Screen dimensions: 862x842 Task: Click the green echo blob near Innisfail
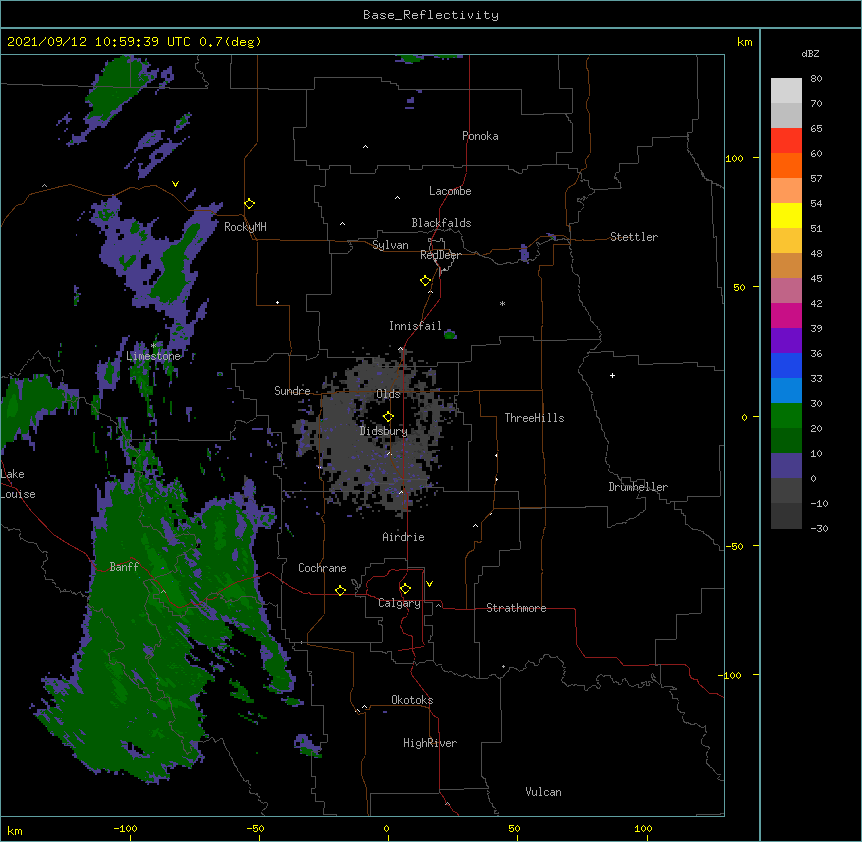tap(450, 334)
